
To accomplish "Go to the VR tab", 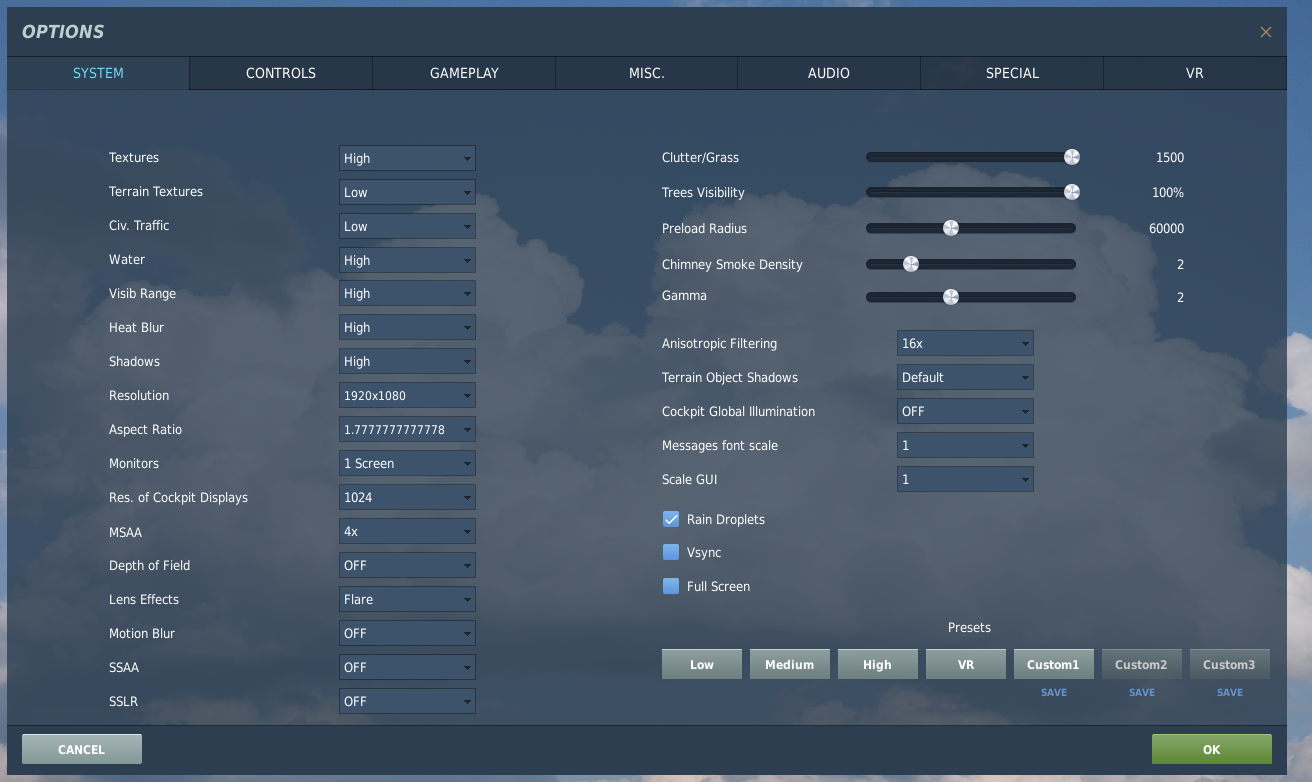I will tap(1194, 73).
